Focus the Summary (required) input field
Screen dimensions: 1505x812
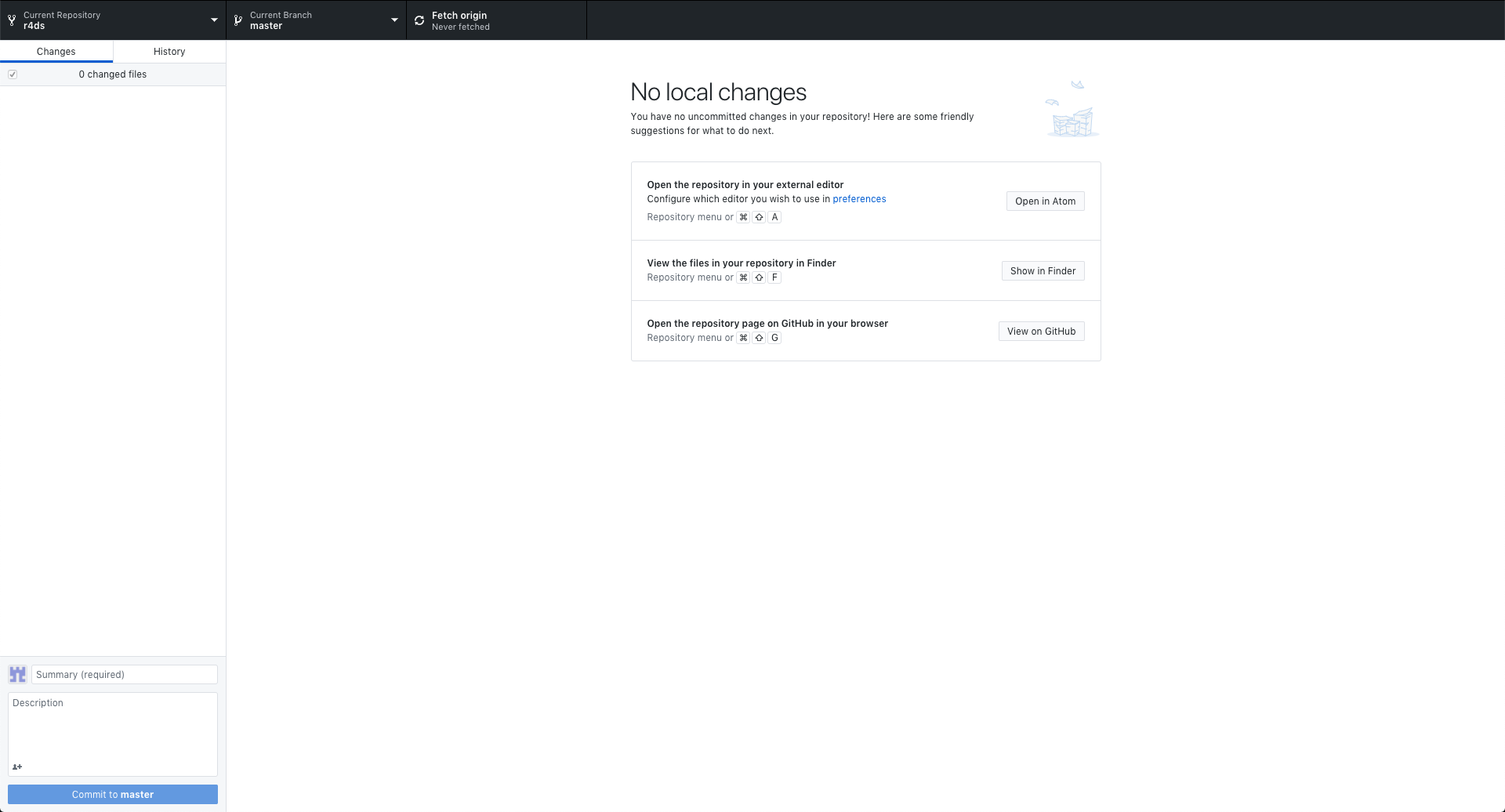coord(125,675)
